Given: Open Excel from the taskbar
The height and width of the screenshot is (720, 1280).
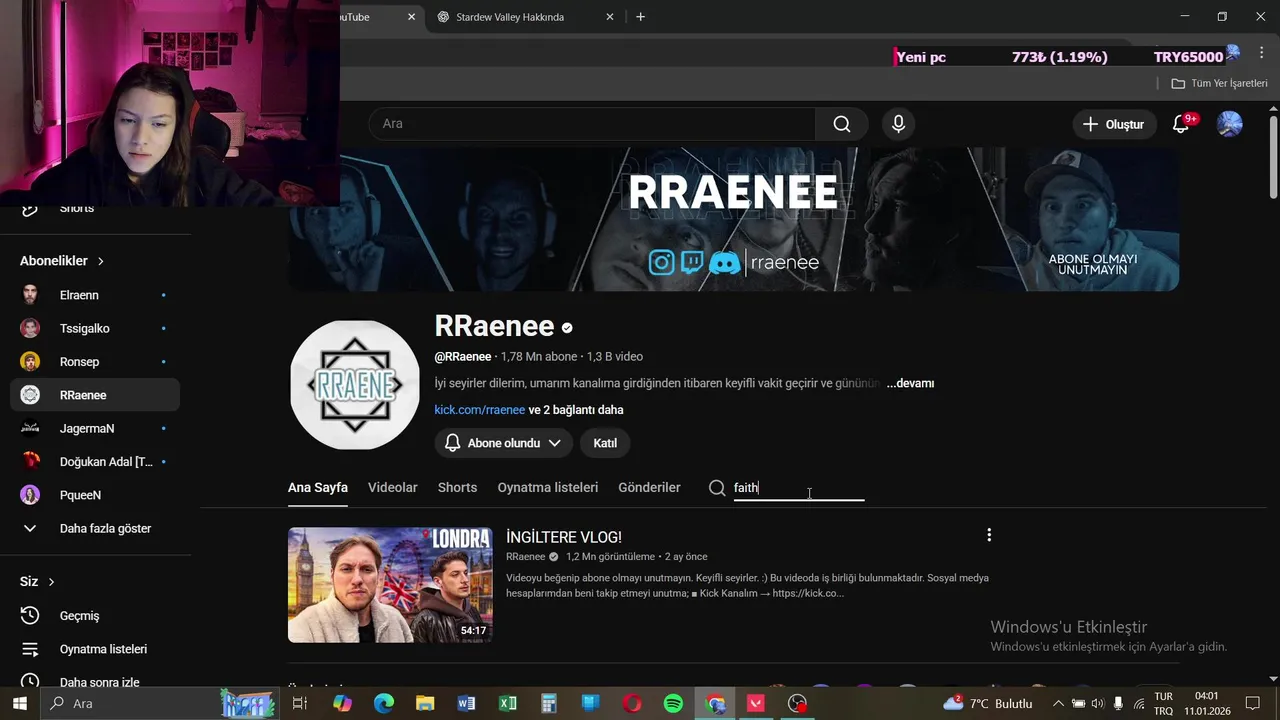Looking at the screenshot, I should 507,704.
